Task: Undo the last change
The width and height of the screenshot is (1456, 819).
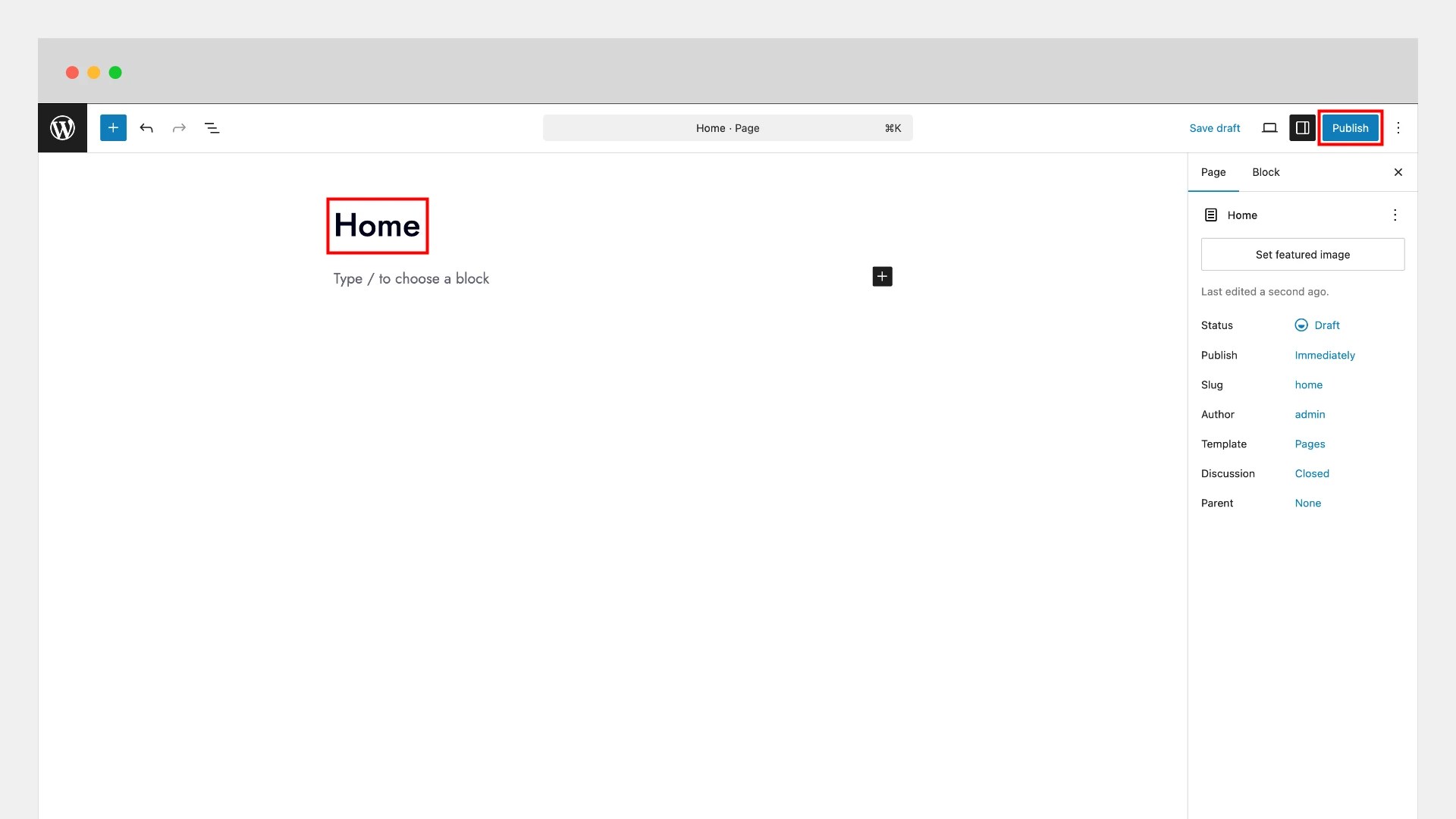Action: [x=146, y=128]
